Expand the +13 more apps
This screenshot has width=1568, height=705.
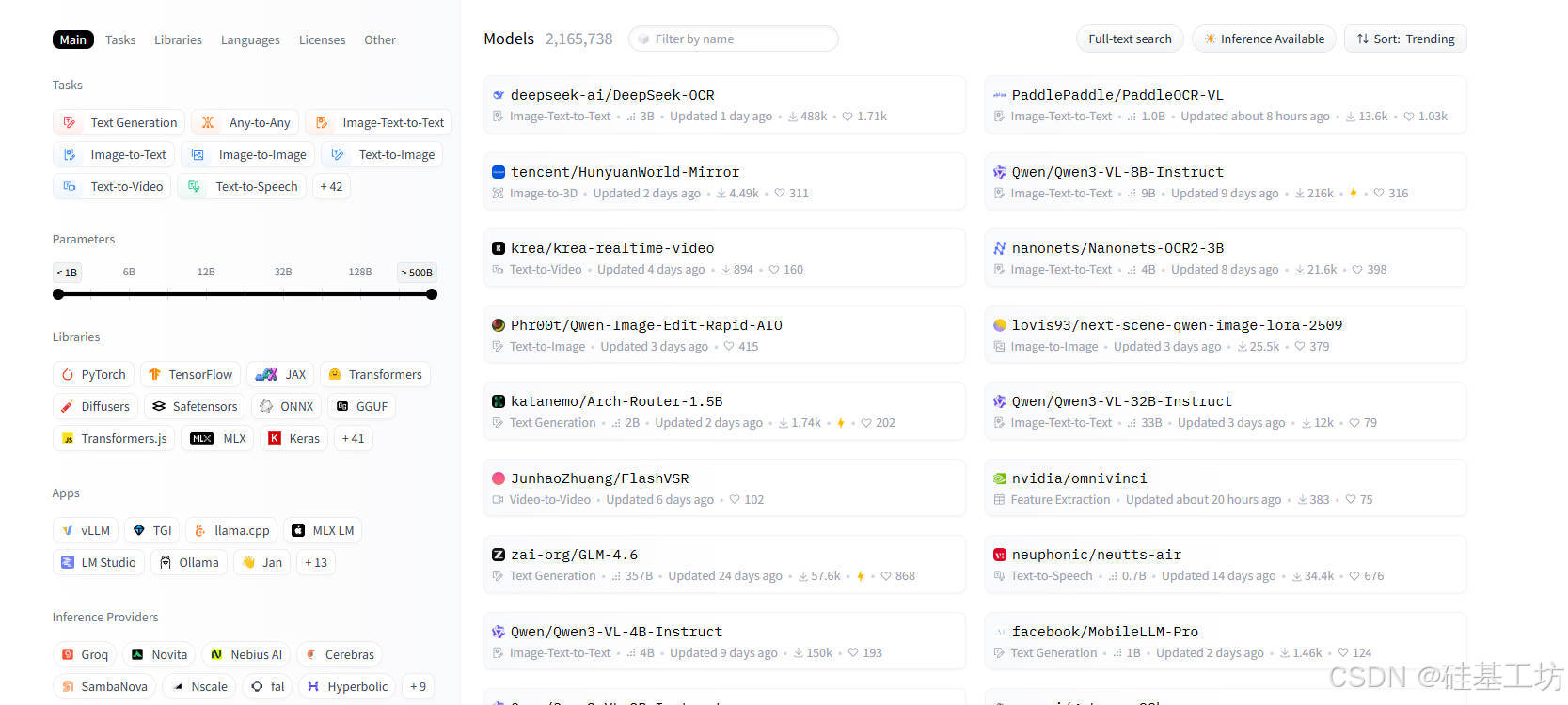316,562
